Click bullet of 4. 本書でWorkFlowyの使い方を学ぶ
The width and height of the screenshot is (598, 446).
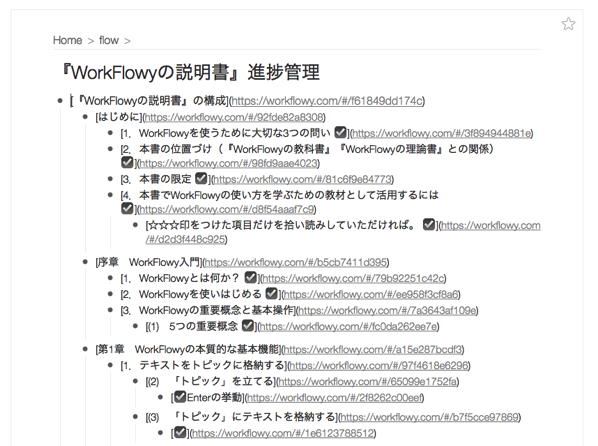pos(110,195)
